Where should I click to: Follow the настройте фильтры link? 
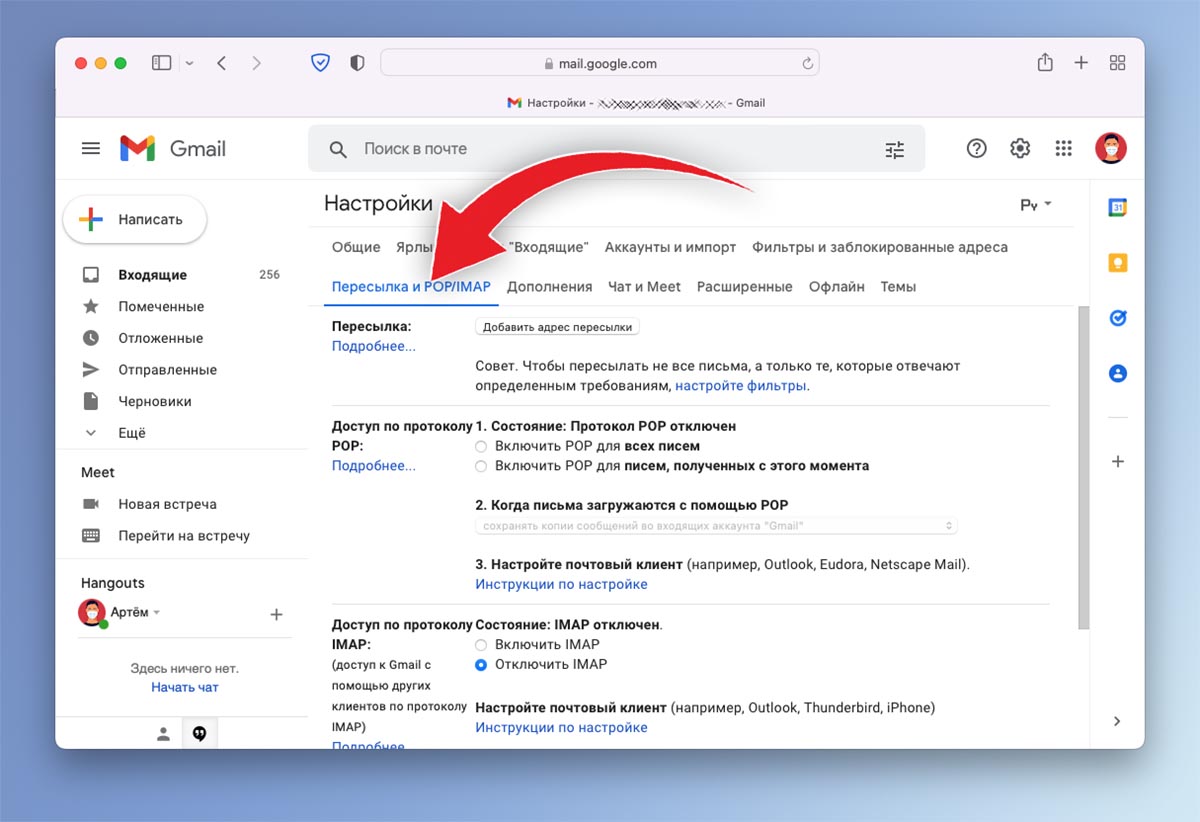pyautogui.click(x=742, y=385)
